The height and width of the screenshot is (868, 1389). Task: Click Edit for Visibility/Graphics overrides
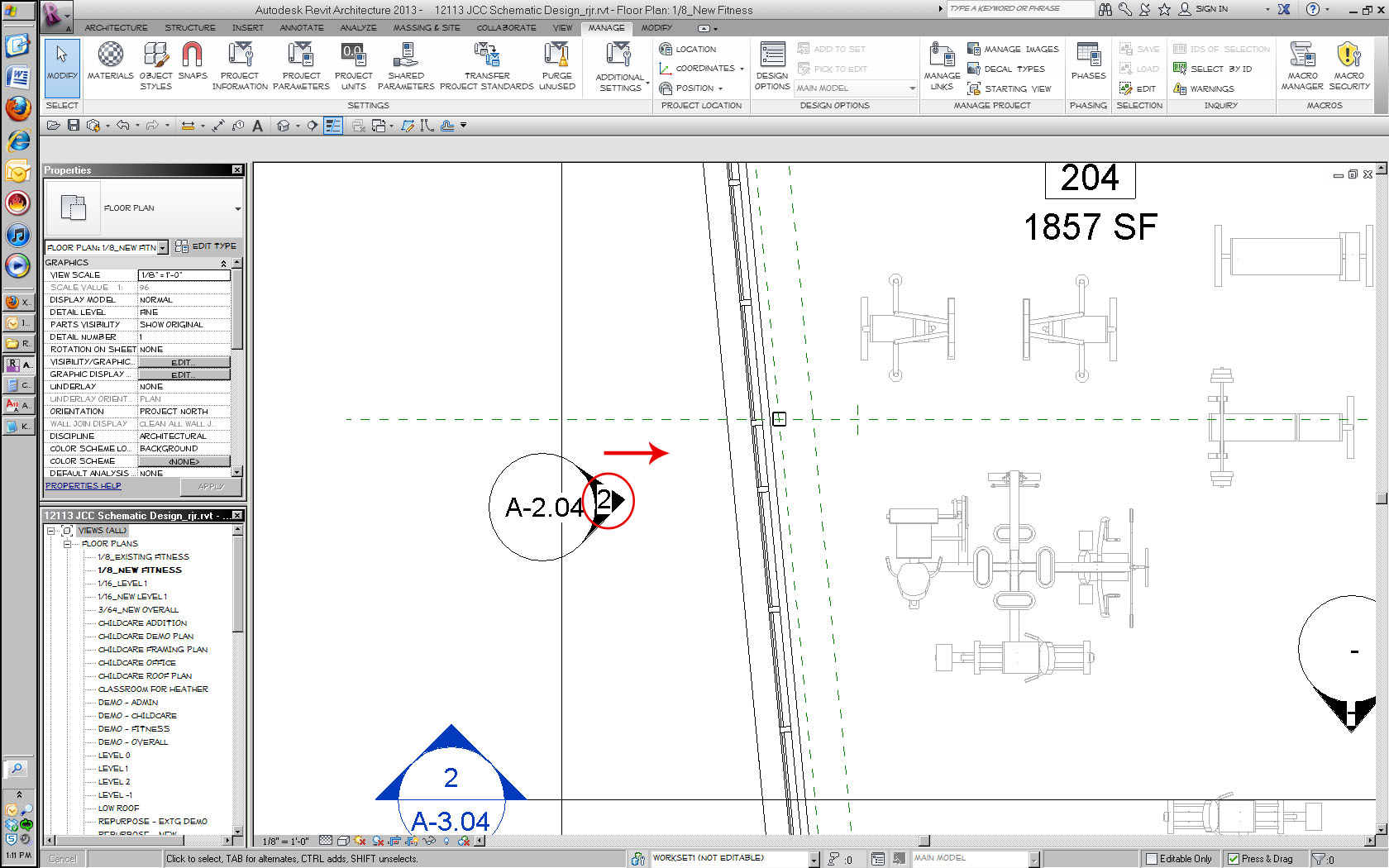(x=184, y=362)
